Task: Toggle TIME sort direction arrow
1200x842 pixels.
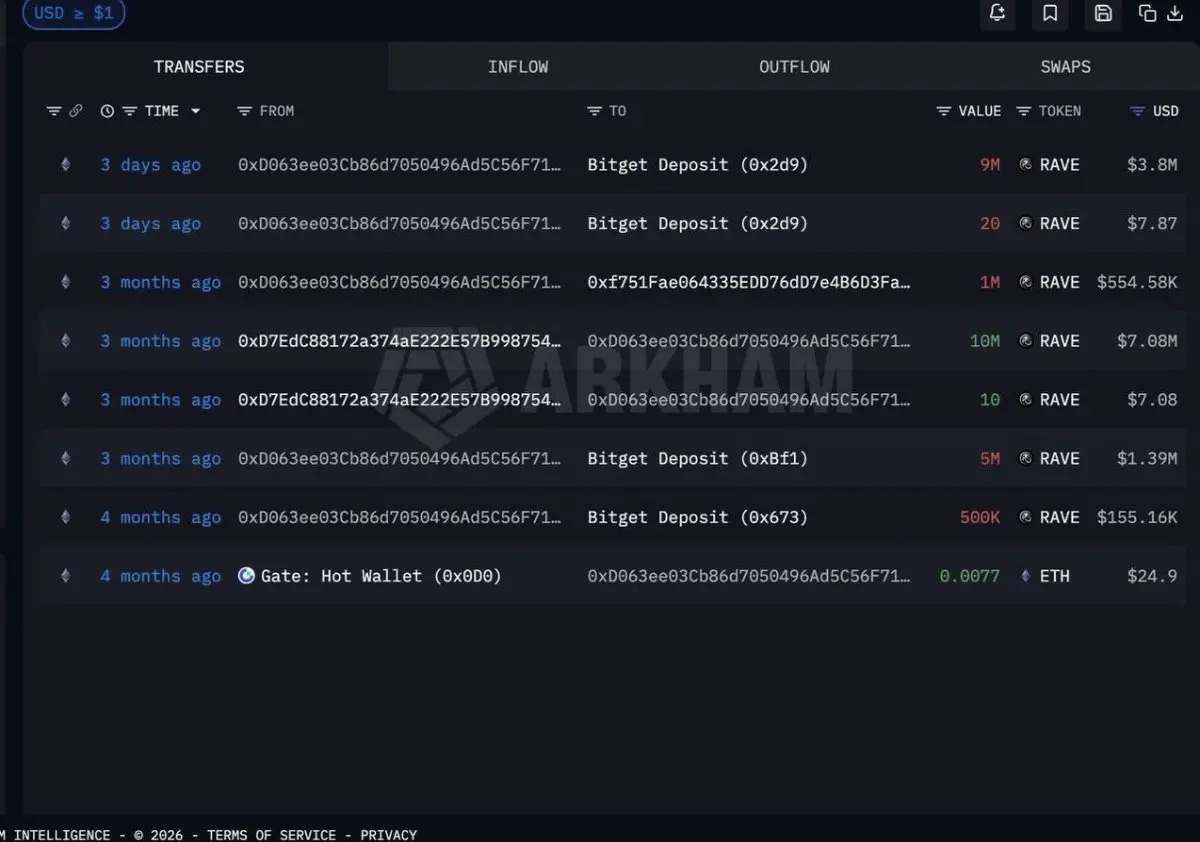Action: click(x=196, y=111)
